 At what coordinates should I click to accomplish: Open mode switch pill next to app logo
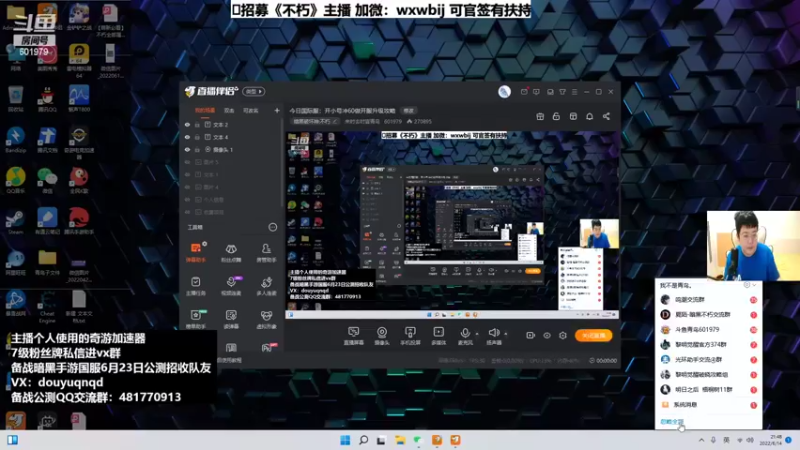click(x=254, y=91)
